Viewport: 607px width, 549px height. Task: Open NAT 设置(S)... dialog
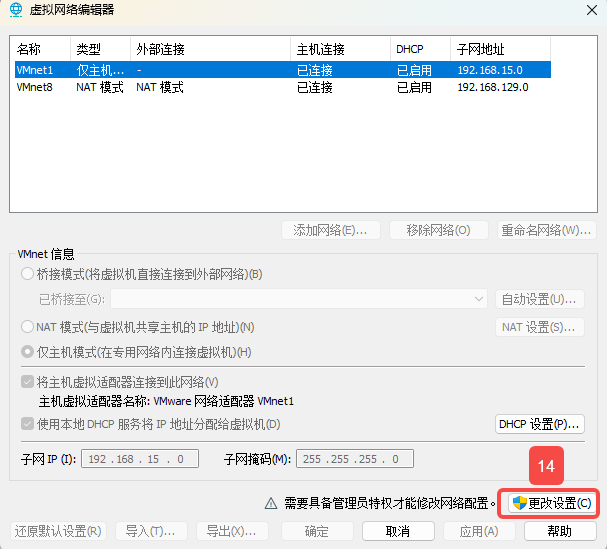540,327
